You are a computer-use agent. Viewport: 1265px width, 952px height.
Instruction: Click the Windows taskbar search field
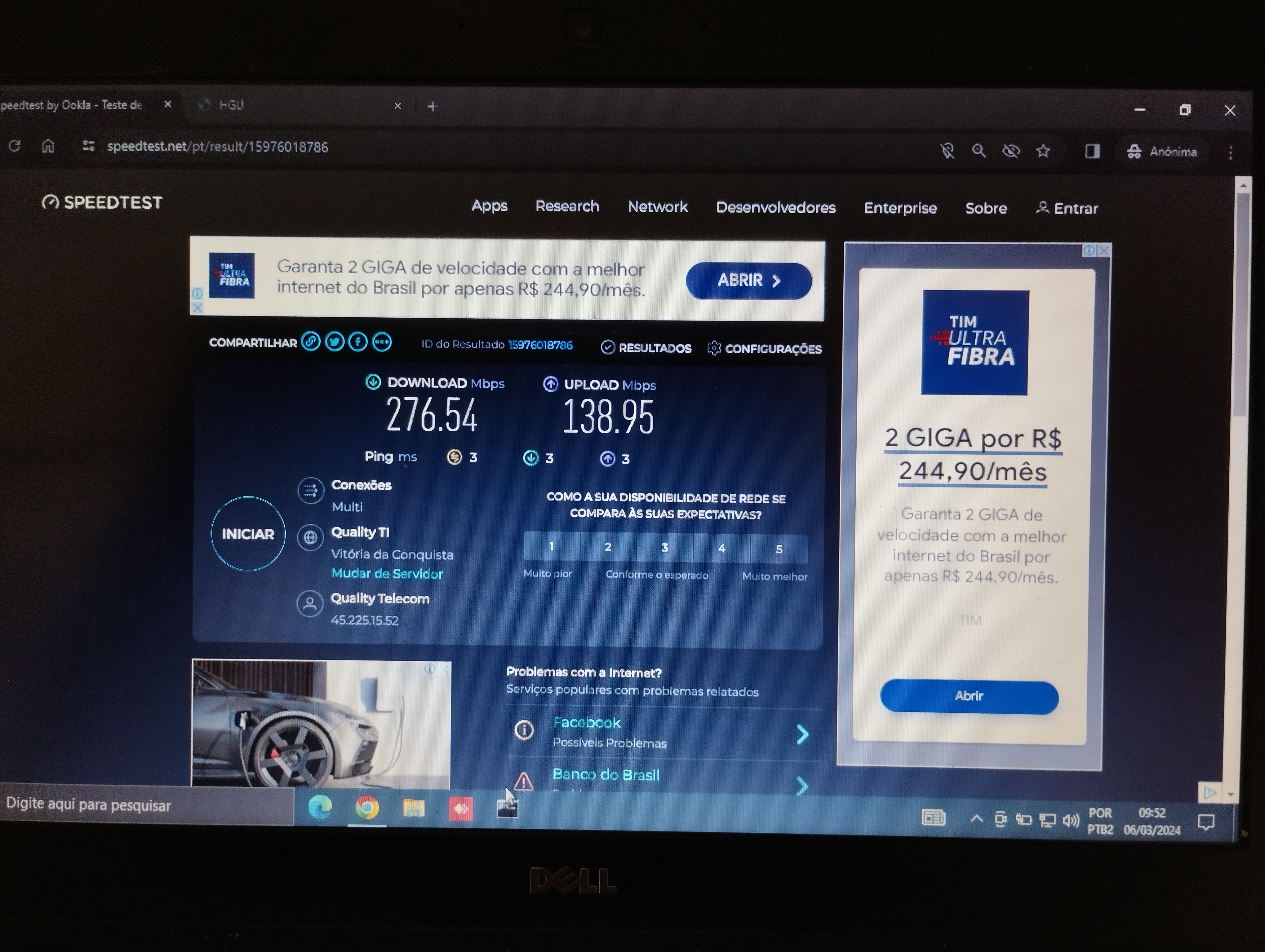click(x=143, y=805)
